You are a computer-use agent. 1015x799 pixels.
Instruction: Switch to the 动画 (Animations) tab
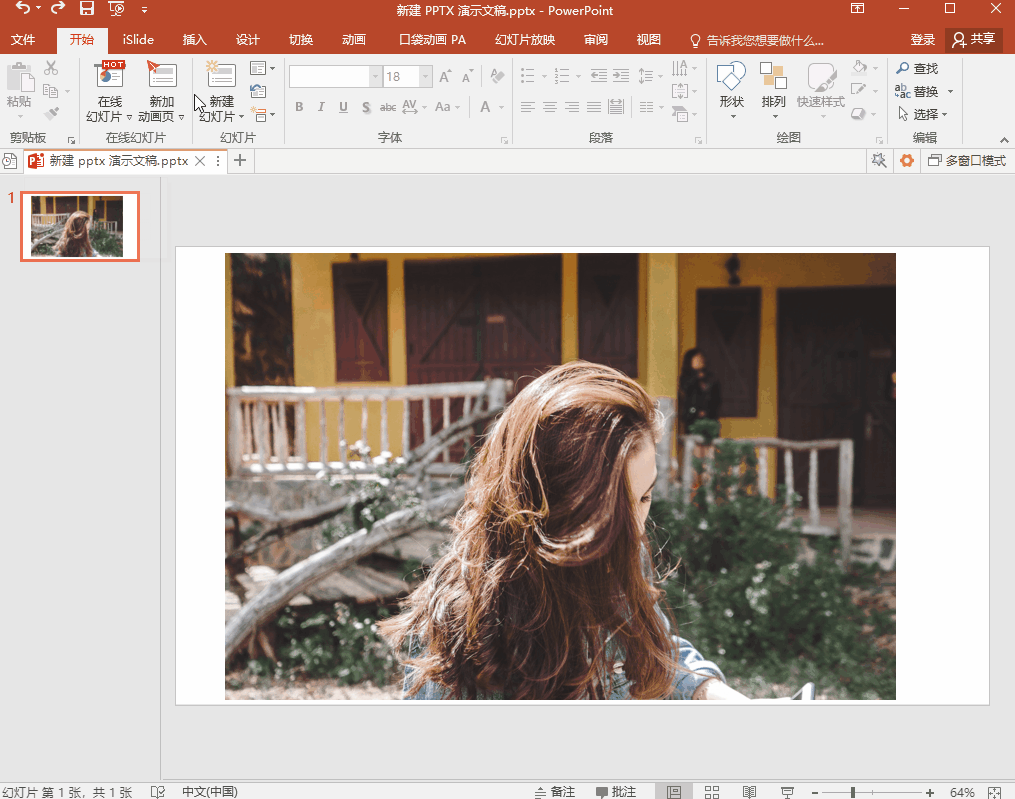pyautogui.click(x=353, y=40)
